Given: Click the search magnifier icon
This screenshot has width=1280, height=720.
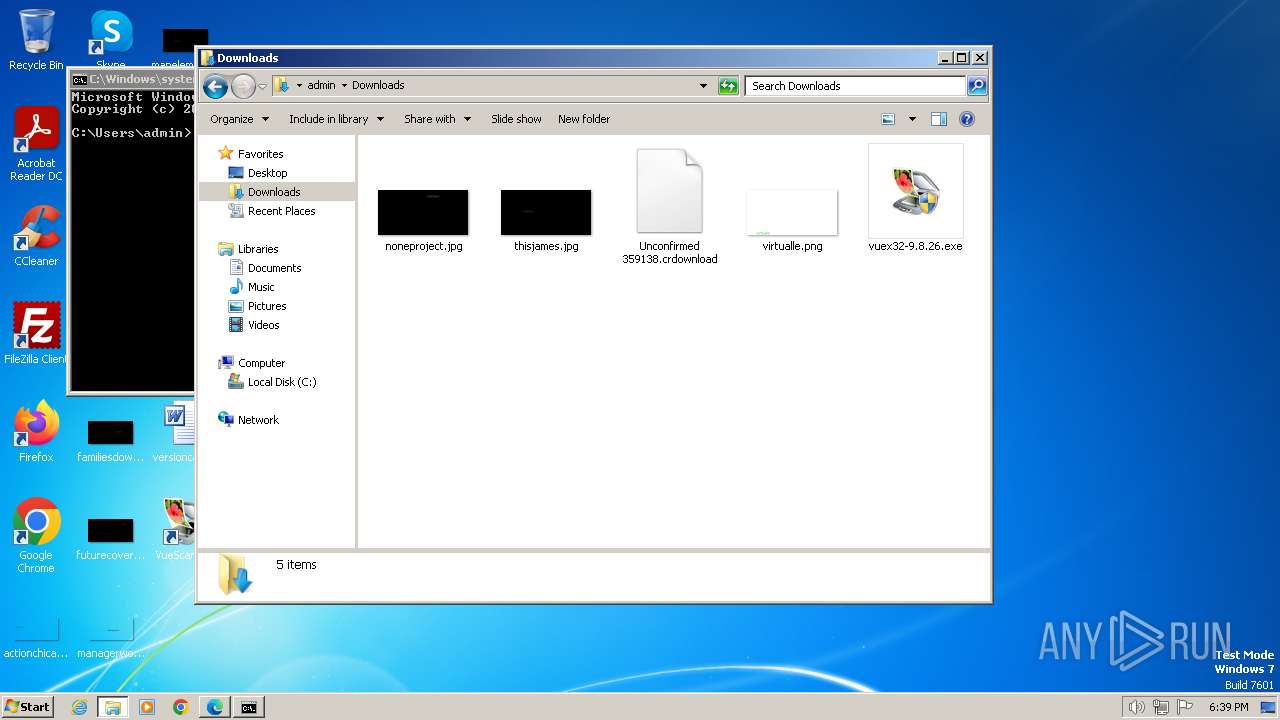Looking at the screenshot, I should tap(977, 86).
